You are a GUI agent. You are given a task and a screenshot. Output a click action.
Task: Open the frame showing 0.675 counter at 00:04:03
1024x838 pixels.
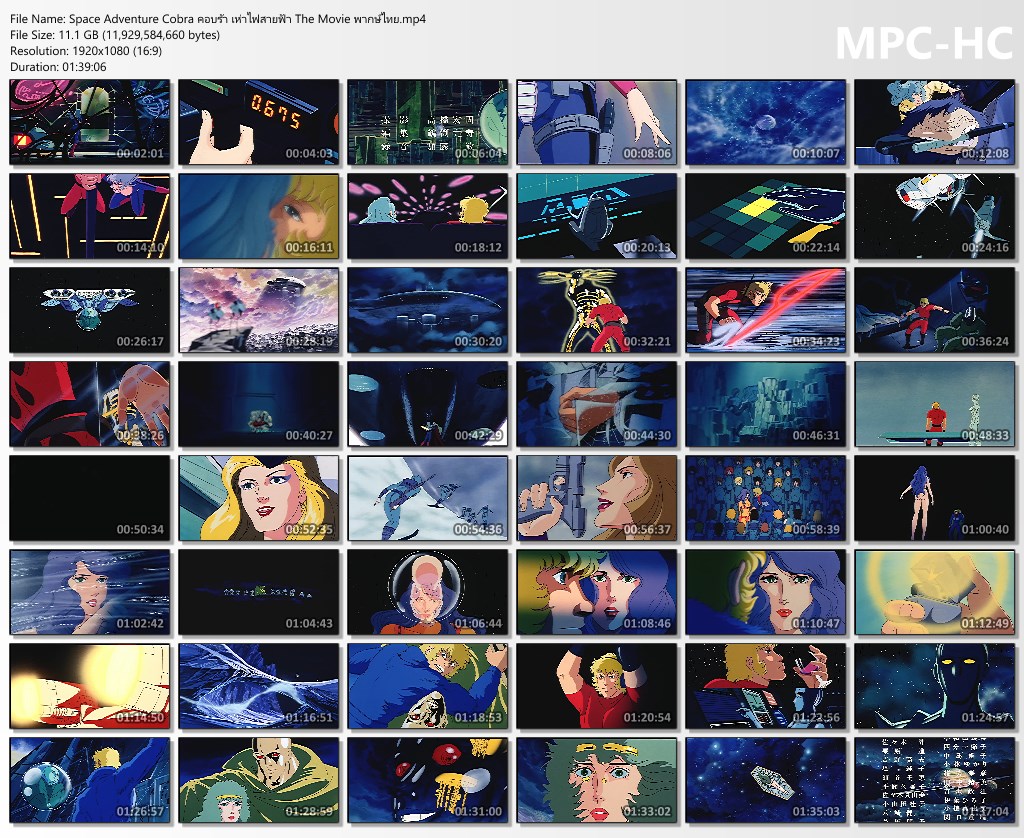tap(259, 122)
